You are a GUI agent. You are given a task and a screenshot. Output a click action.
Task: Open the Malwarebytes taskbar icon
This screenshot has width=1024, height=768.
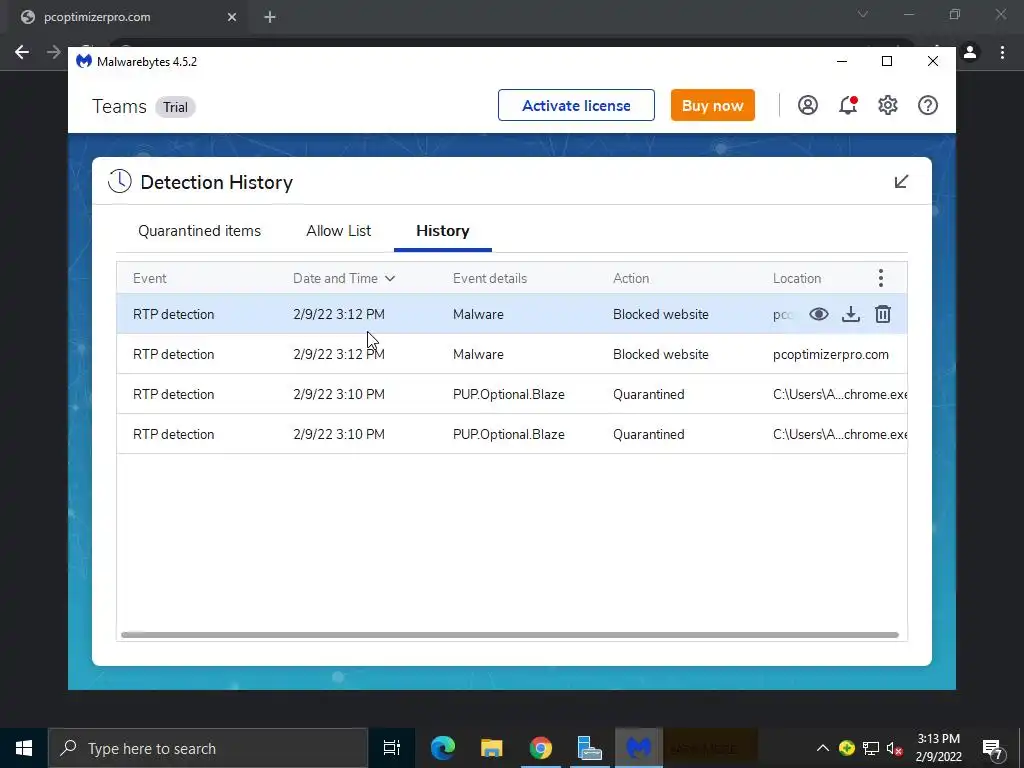pyautogui.click(x=639, y=748)
